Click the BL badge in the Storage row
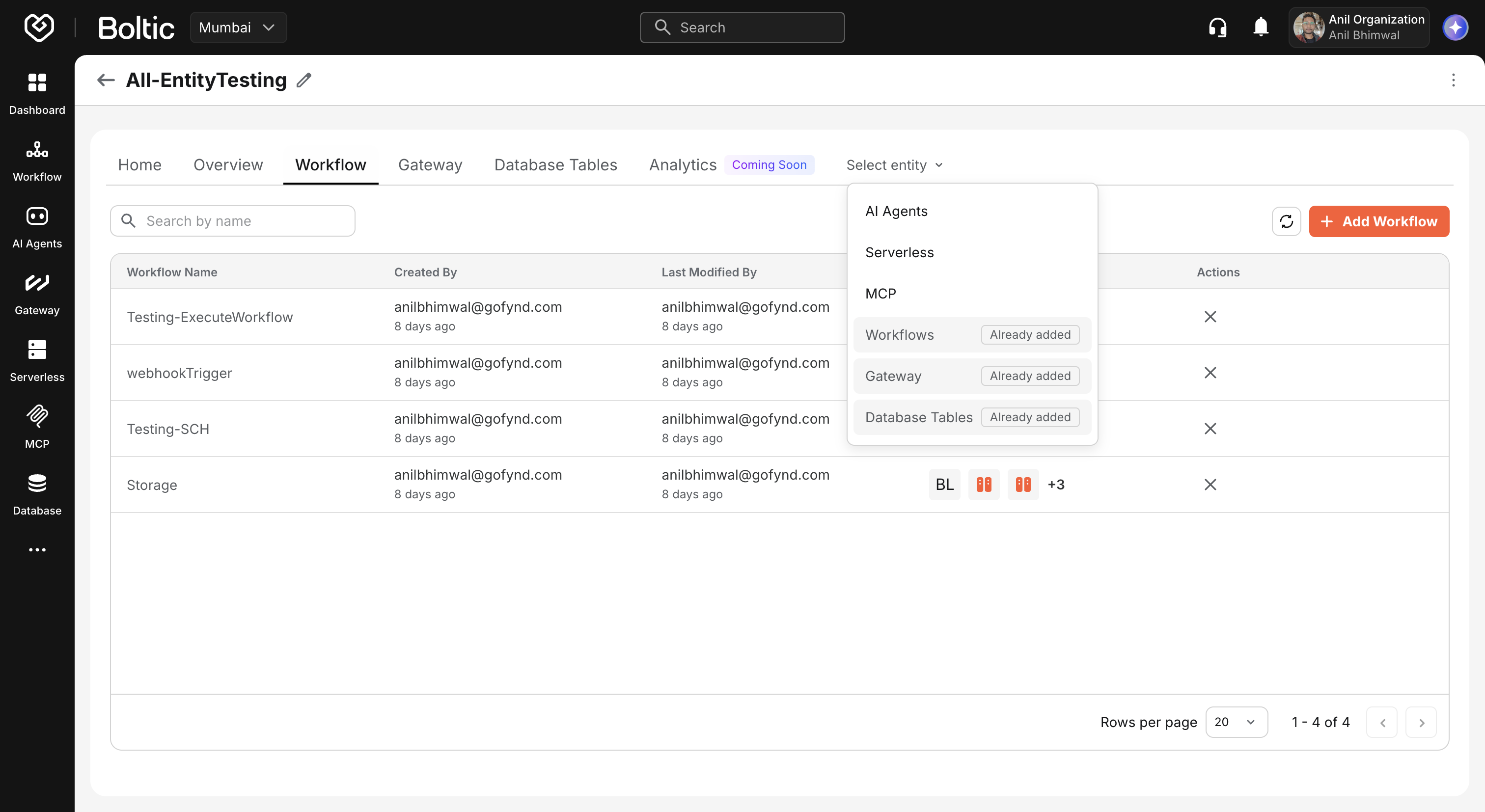Screen dimensions: 1485x812 click(944, 485)
